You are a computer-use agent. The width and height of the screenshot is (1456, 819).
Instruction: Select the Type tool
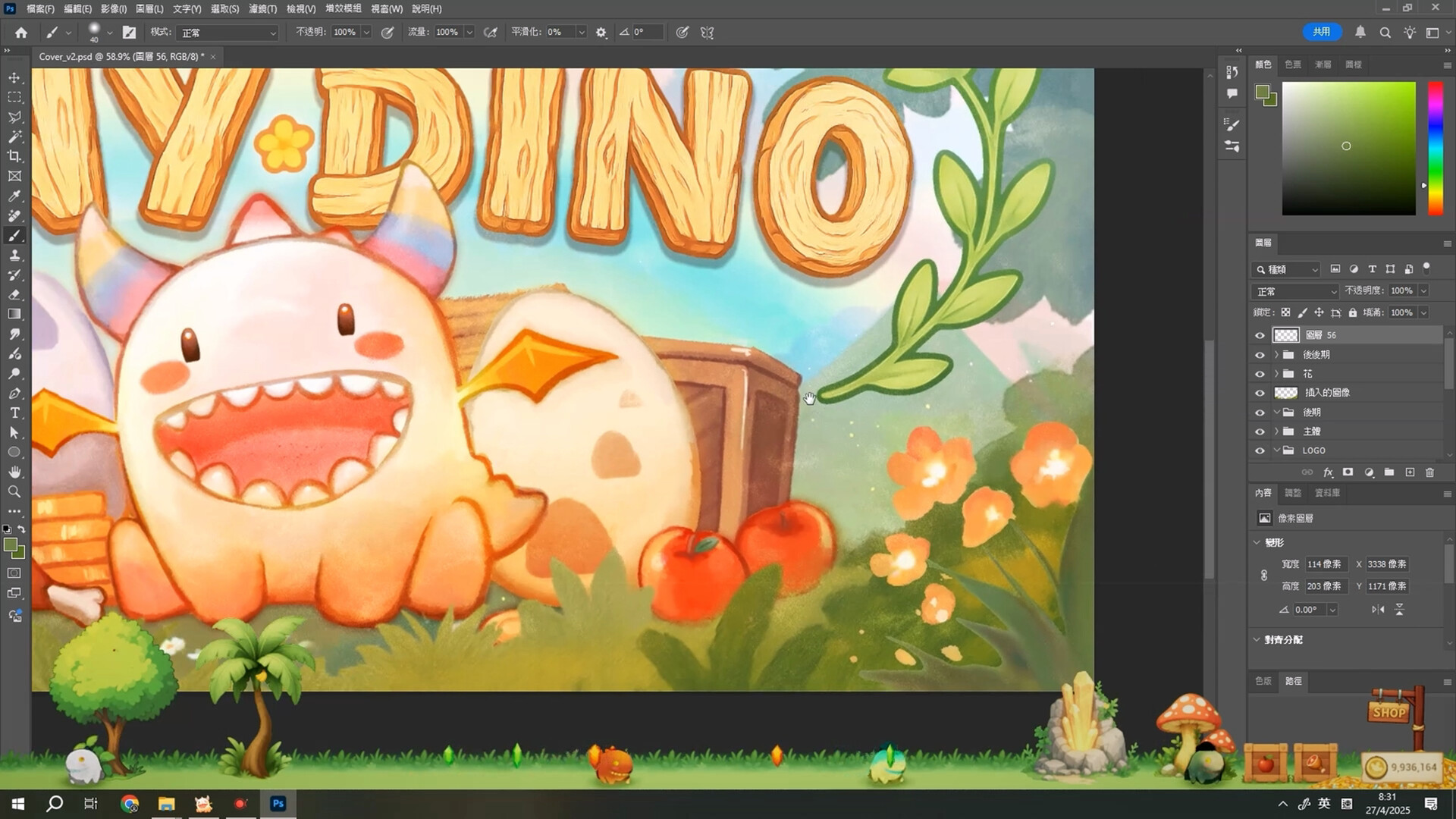click(x=14, y=413)
